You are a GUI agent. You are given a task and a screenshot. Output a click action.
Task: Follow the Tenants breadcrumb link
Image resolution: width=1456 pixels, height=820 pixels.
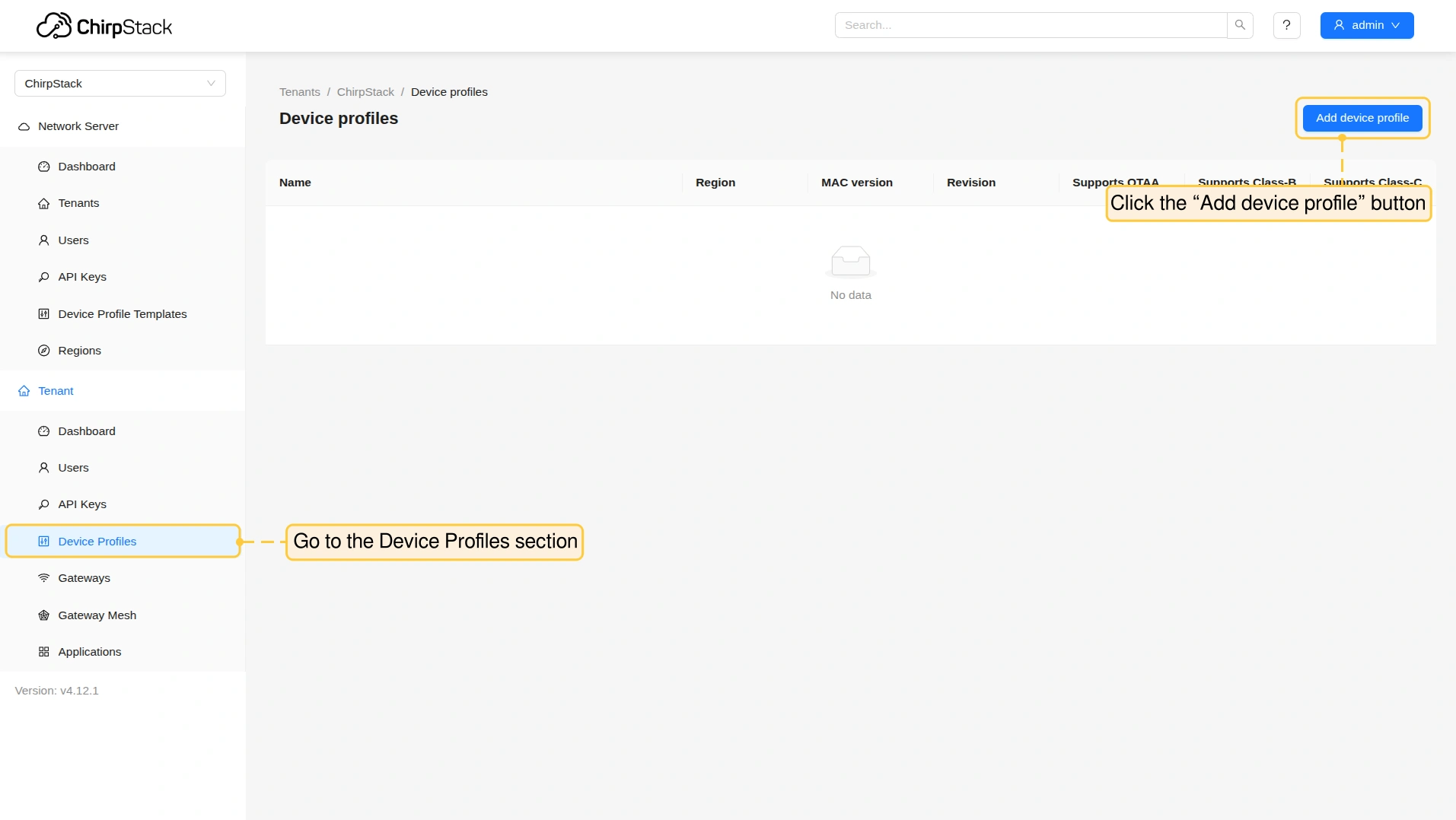coord(299,92)
